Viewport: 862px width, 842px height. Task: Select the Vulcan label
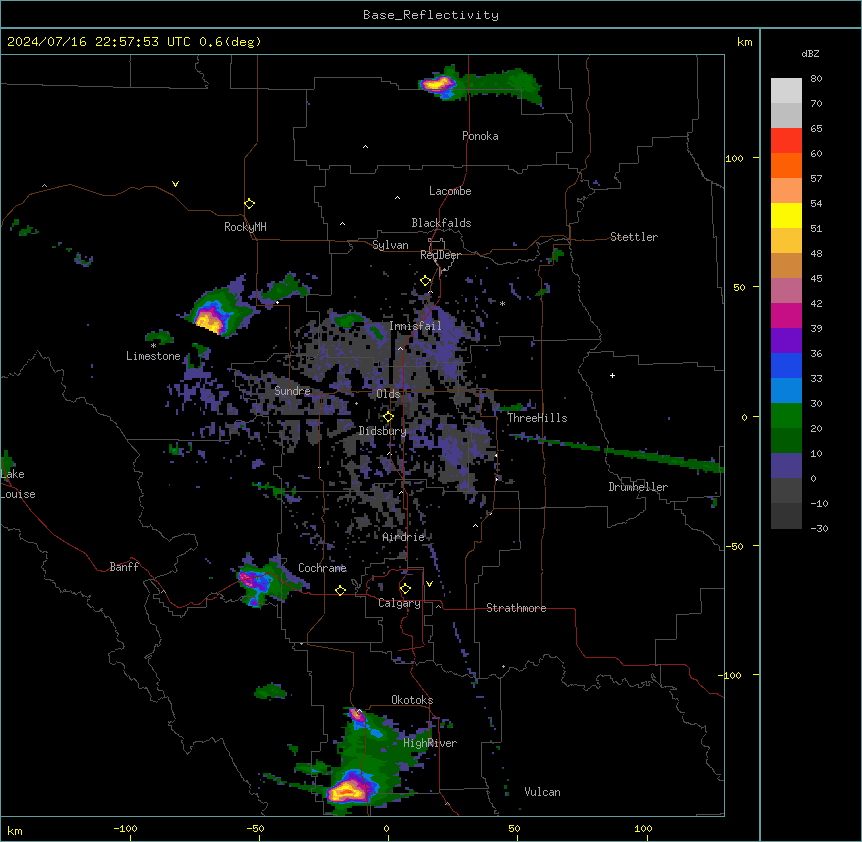[543, 792]
